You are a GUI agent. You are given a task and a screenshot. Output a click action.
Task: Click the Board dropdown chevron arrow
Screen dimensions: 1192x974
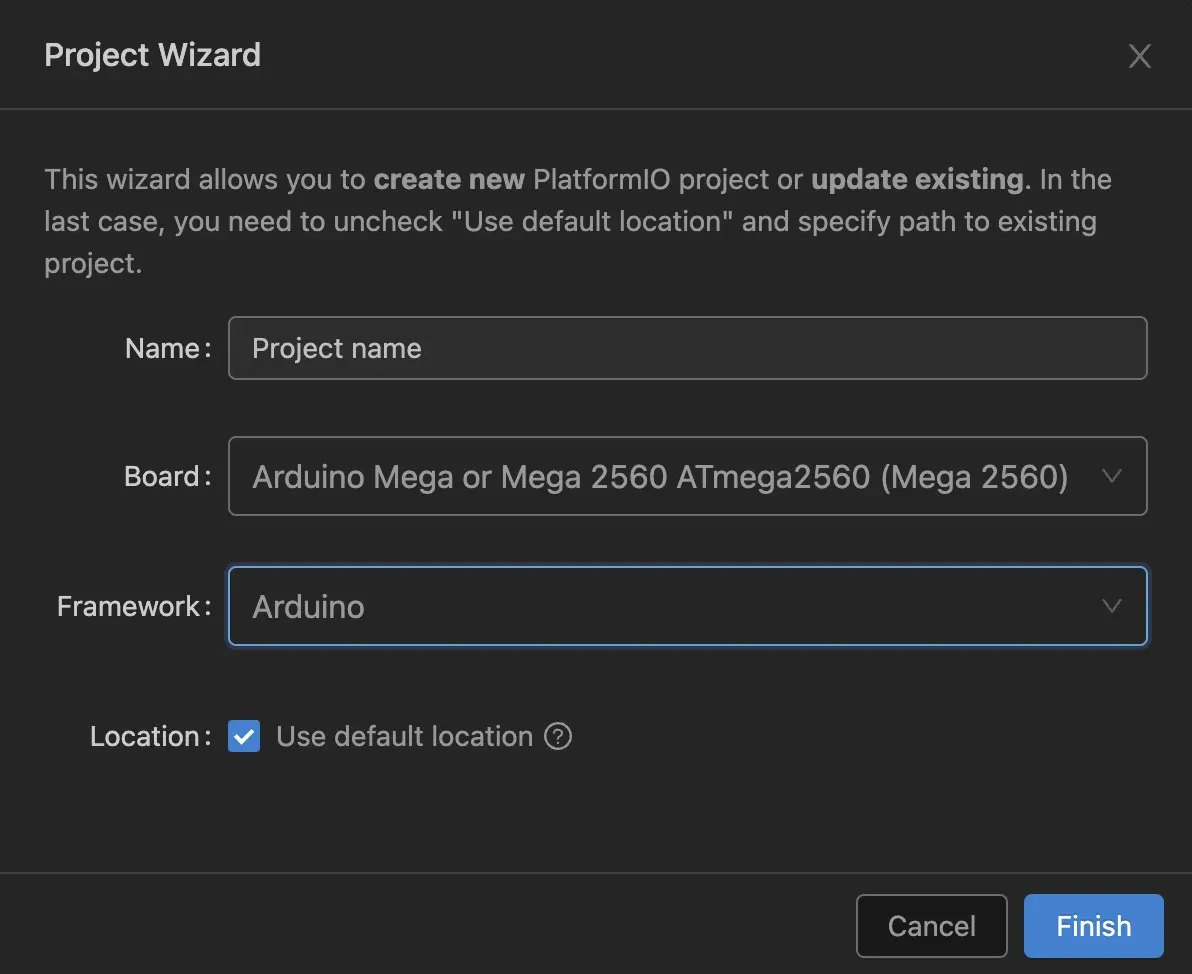pyautogui.click(x=1112, y=477)
